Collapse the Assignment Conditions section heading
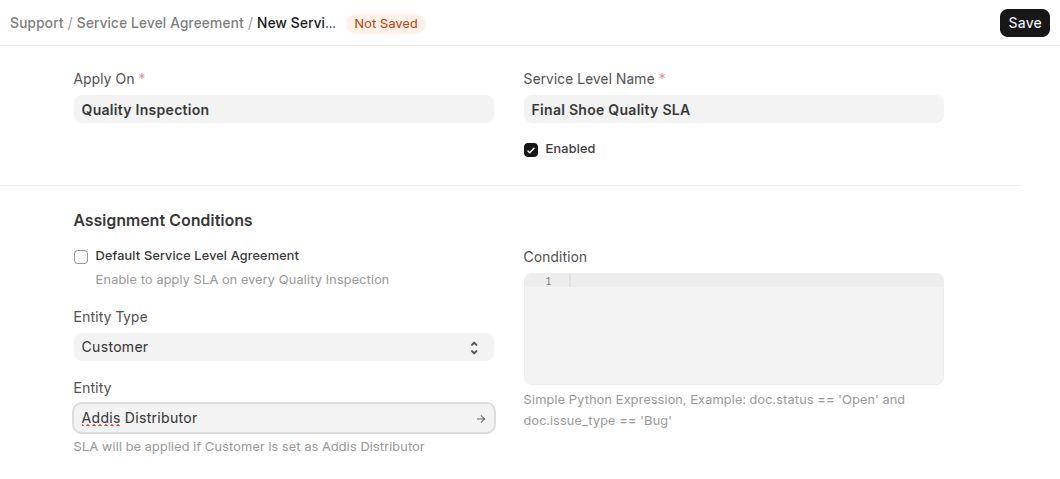Viewport: 1060px width, 479px height. [x=163, y=220]
